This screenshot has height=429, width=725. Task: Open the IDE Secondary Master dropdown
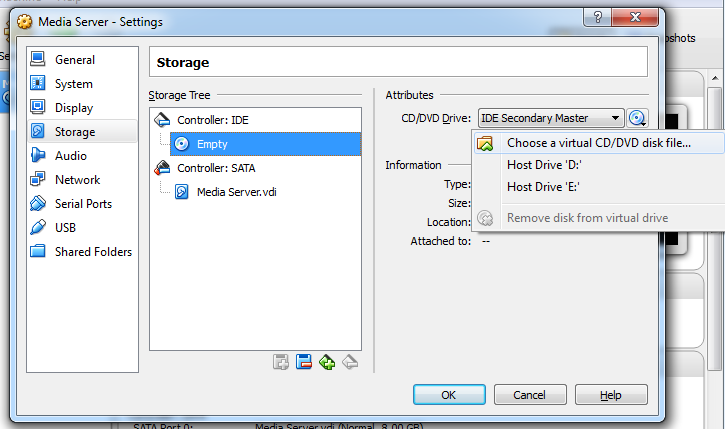[551, 118]
